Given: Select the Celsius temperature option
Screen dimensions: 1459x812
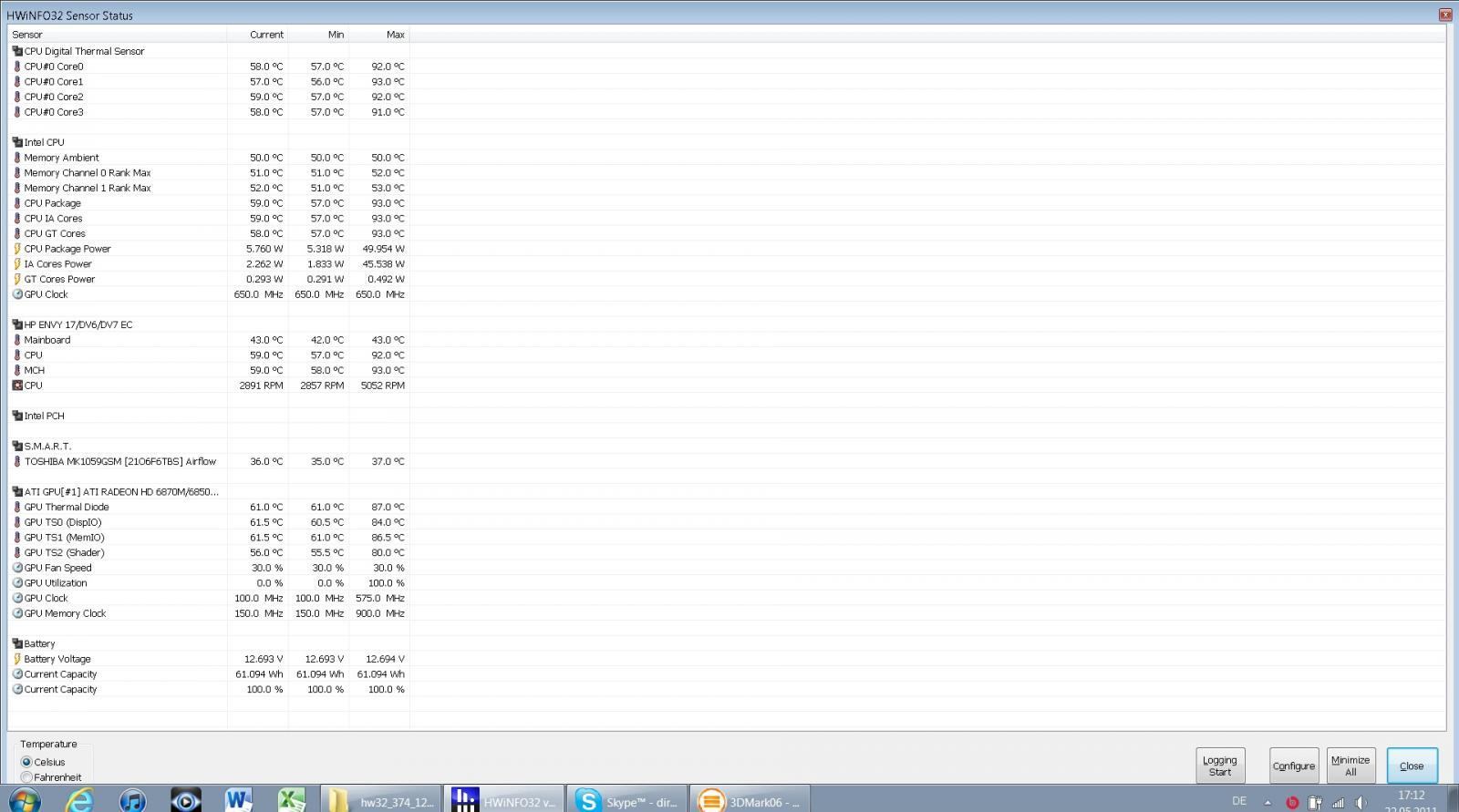Looking at the screenshot, I should [26, 762].
